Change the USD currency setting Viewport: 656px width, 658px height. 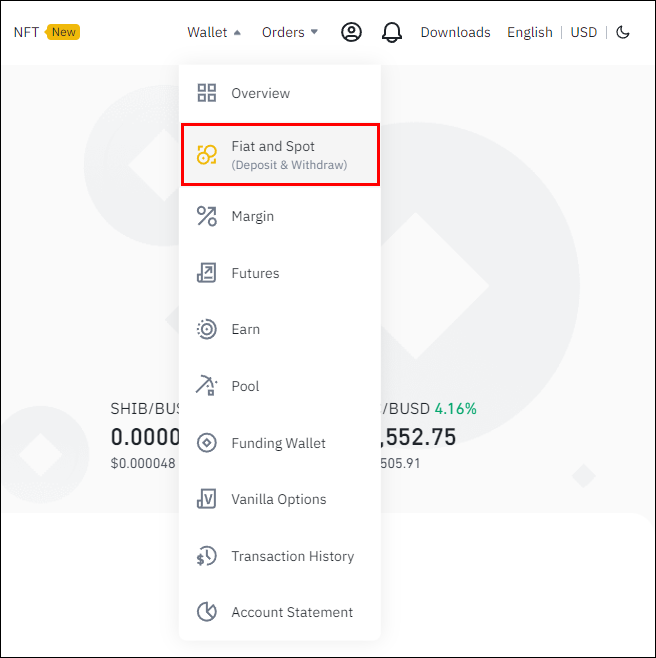pyautogui.click(x=584, y=32)
